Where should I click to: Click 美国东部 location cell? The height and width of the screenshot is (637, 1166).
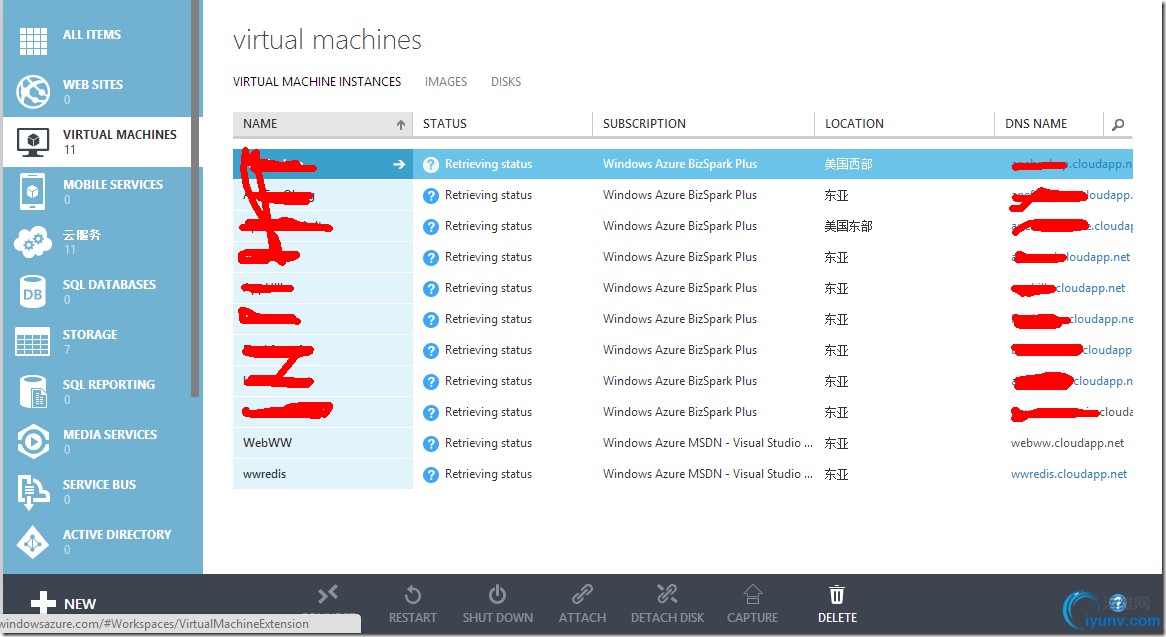pyautogui.click(x=848, y=226)
